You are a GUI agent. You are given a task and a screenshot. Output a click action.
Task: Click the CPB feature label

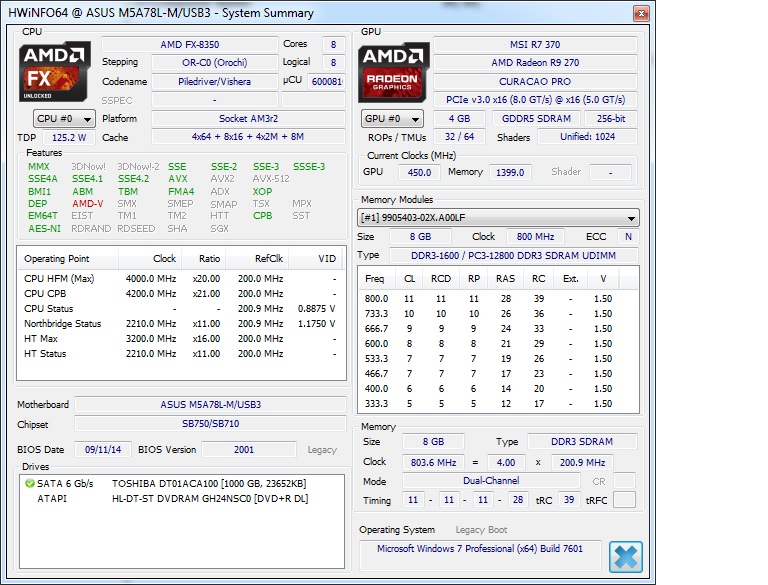click(x=263, y=216)
